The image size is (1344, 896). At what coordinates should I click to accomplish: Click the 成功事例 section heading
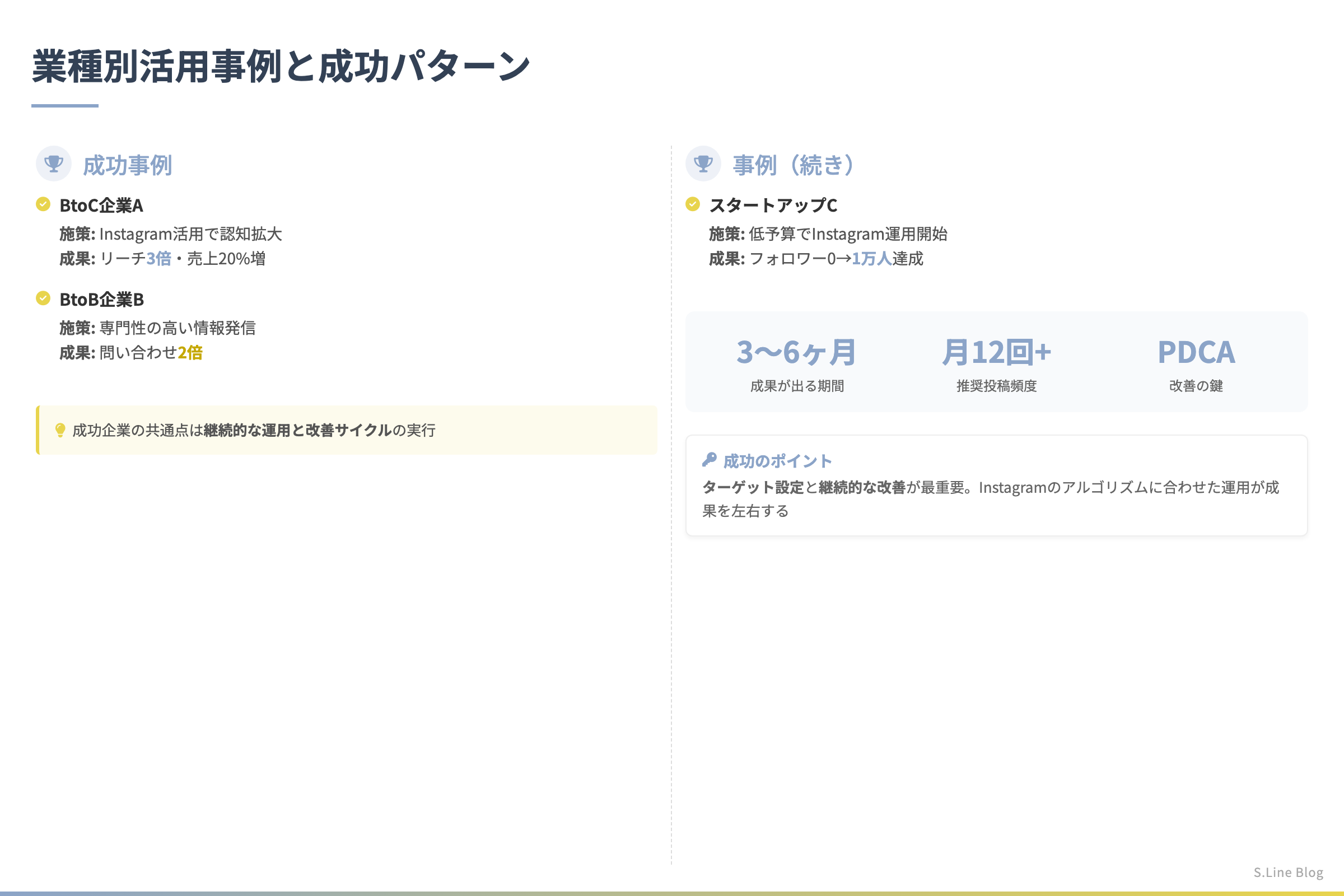(128, 165)
